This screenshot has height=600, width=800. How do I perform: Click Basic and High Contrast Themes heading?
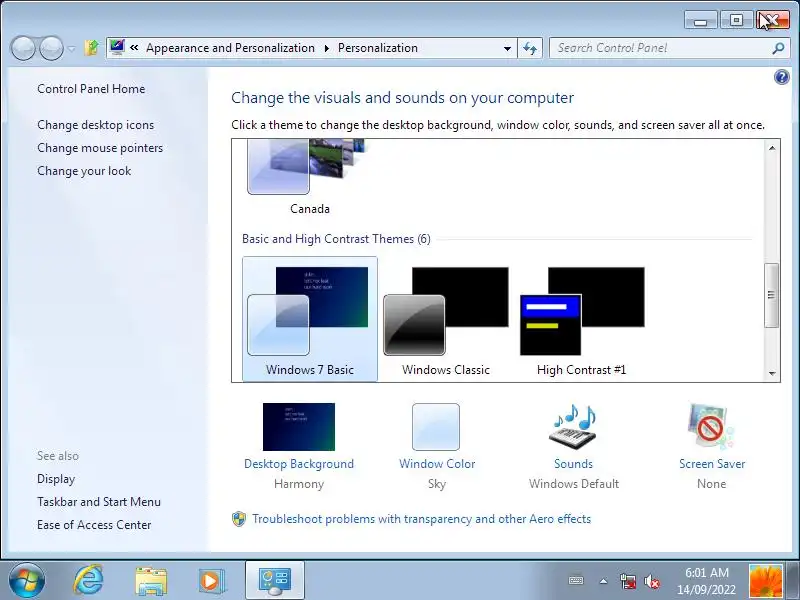click(x=336, y=239)
